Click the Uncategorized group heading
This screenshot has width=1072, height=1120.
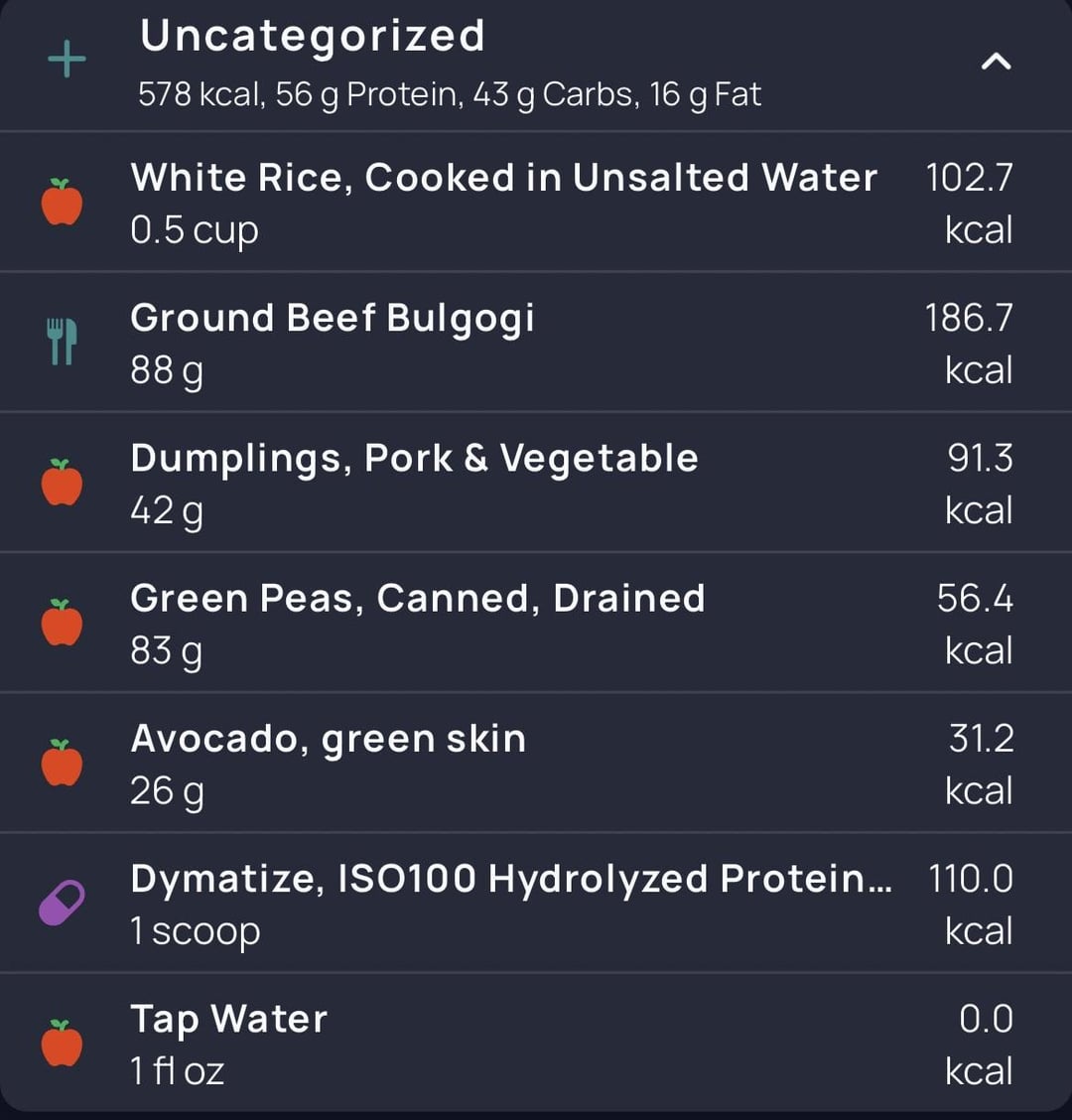point(313,37)
